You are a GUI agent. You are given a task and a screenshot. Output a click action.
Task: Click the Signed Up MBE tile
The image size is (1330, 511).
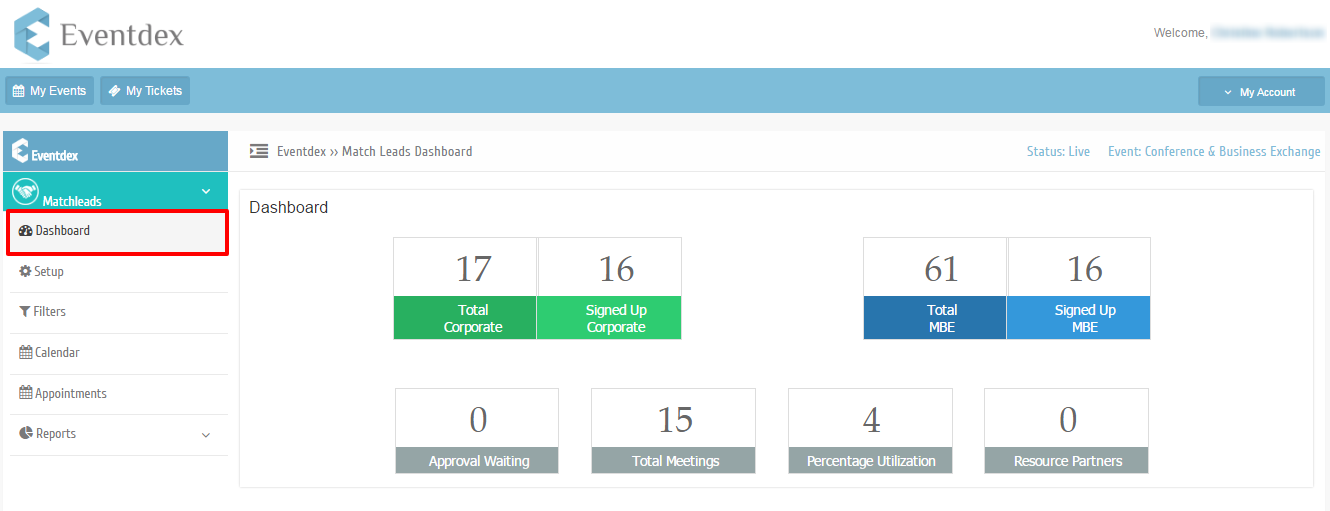click(x=1079, y=288)
